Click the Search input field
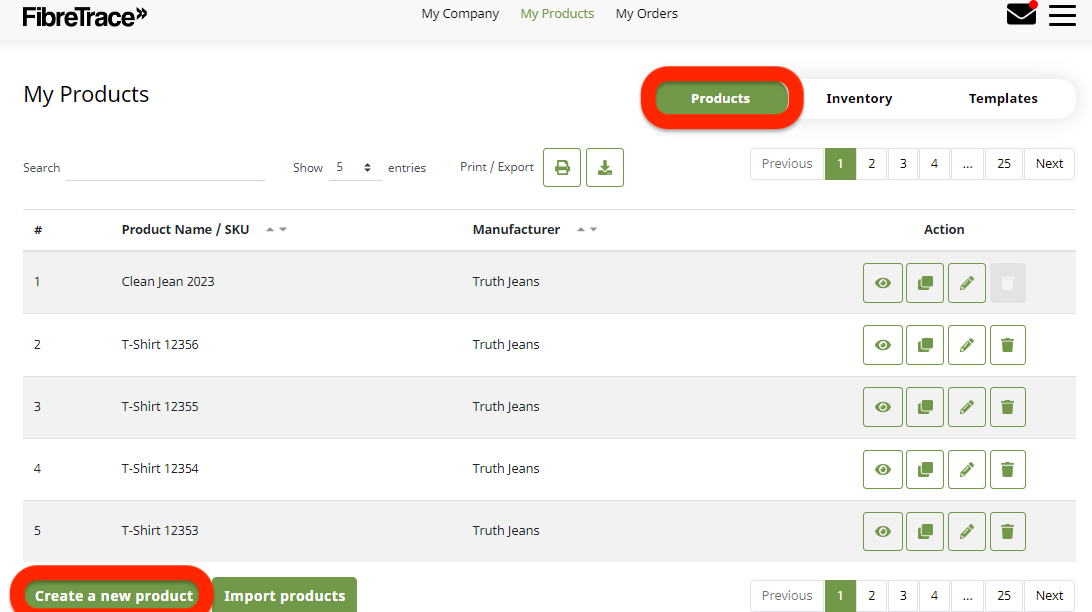Screen dimensions: 1092x612 [x=165, y=168]
